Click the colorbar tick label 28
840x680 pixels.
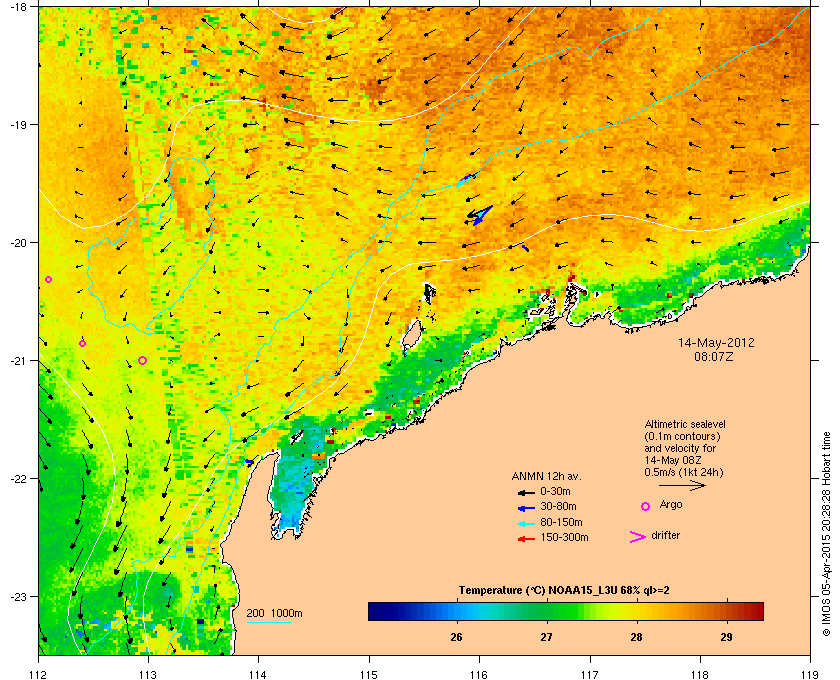click(636, 637)
